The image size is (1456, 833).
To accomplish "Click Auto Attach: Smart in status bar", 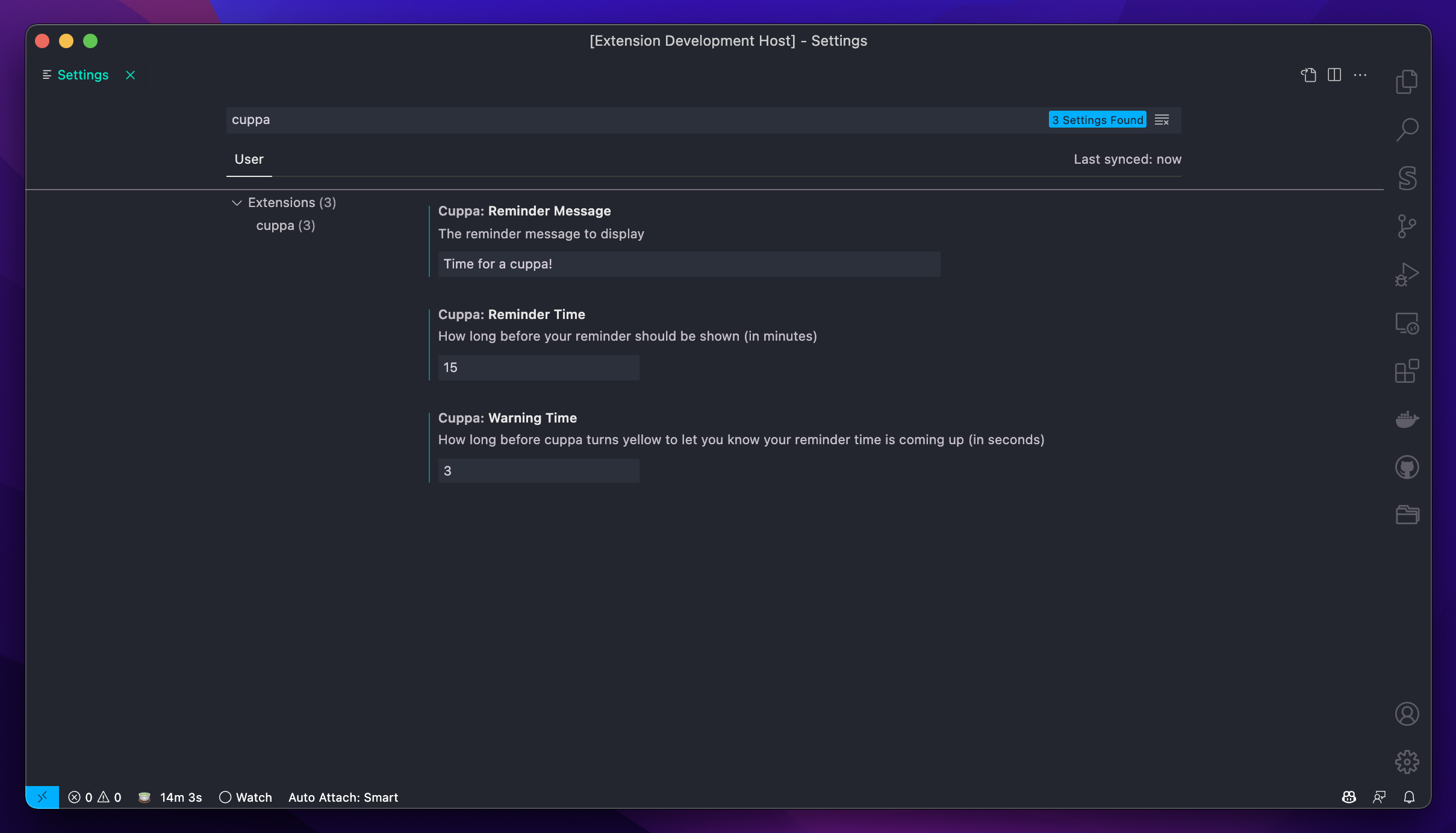I will tap(343, 797).
